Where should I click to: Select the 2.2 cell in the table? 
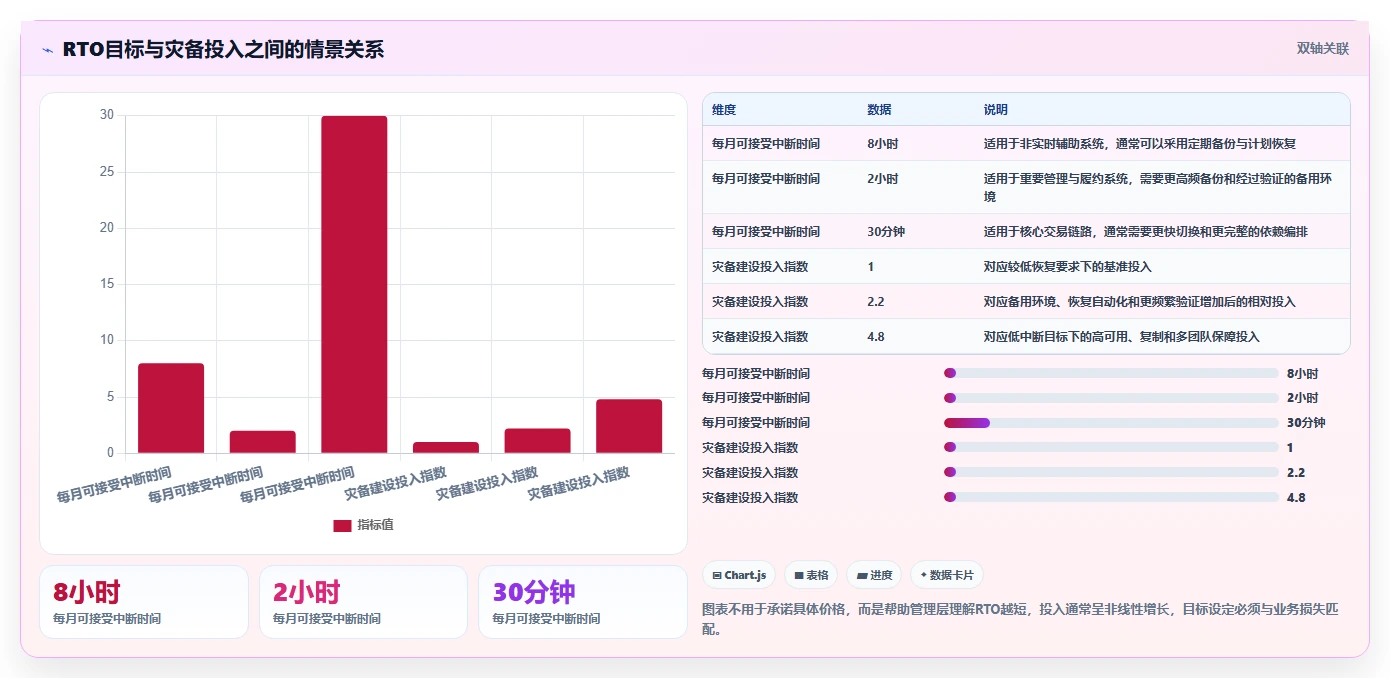click(876, 302)
